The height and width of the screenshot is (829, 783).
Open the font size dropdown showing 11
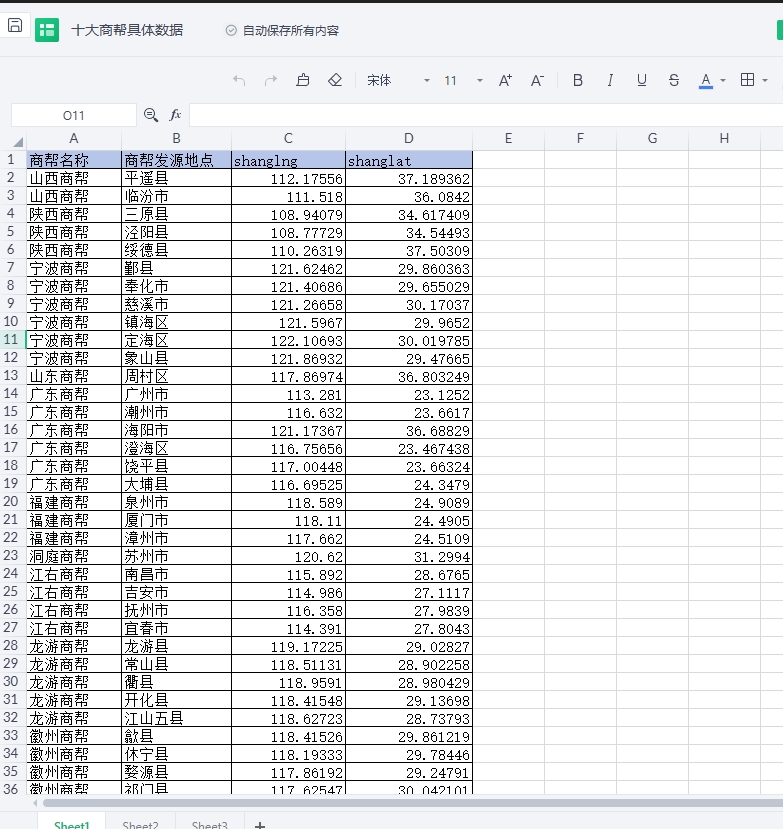click(x=463, y=80)
